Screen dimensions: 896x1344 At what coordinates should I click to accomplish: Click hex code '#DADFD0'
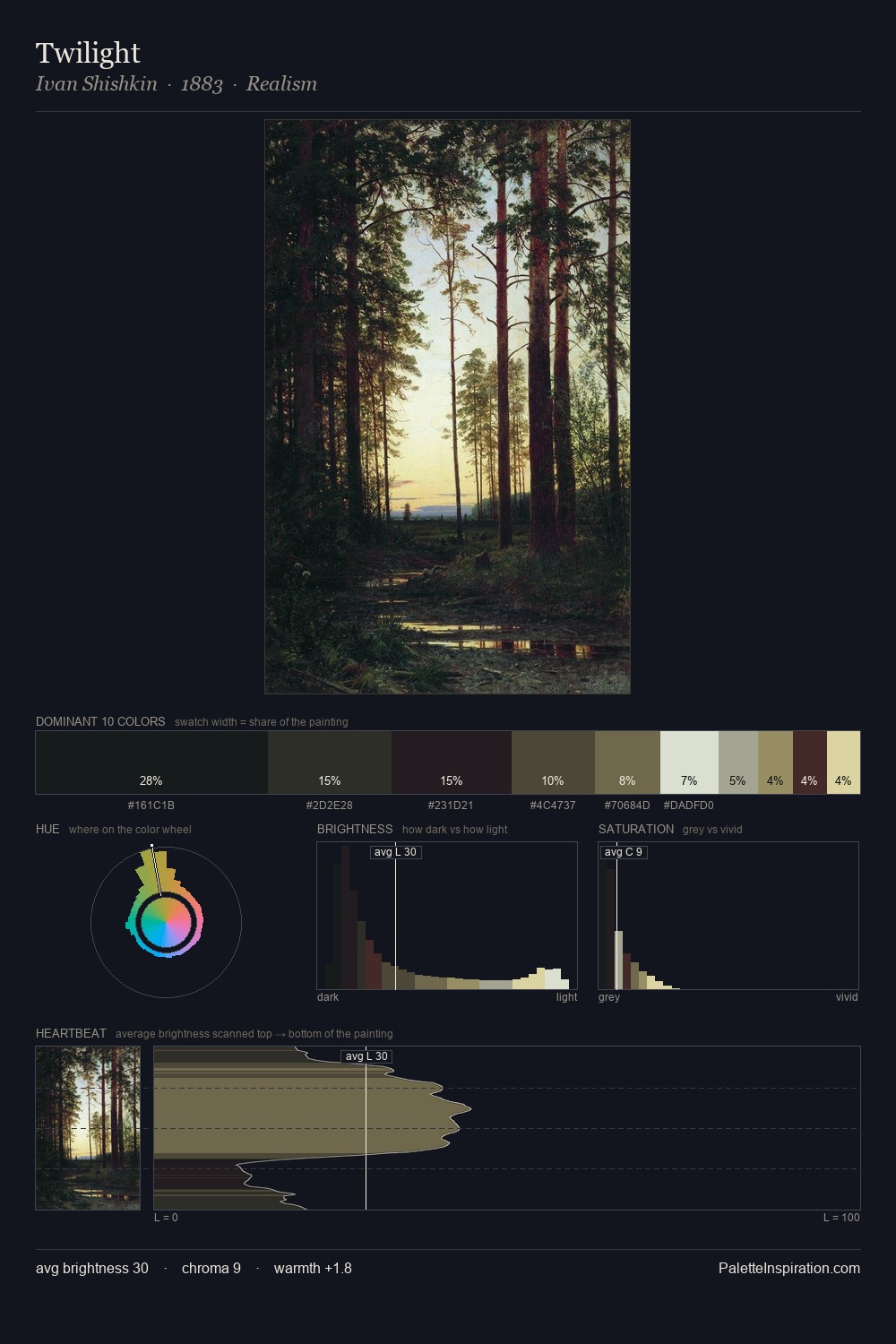689,806
